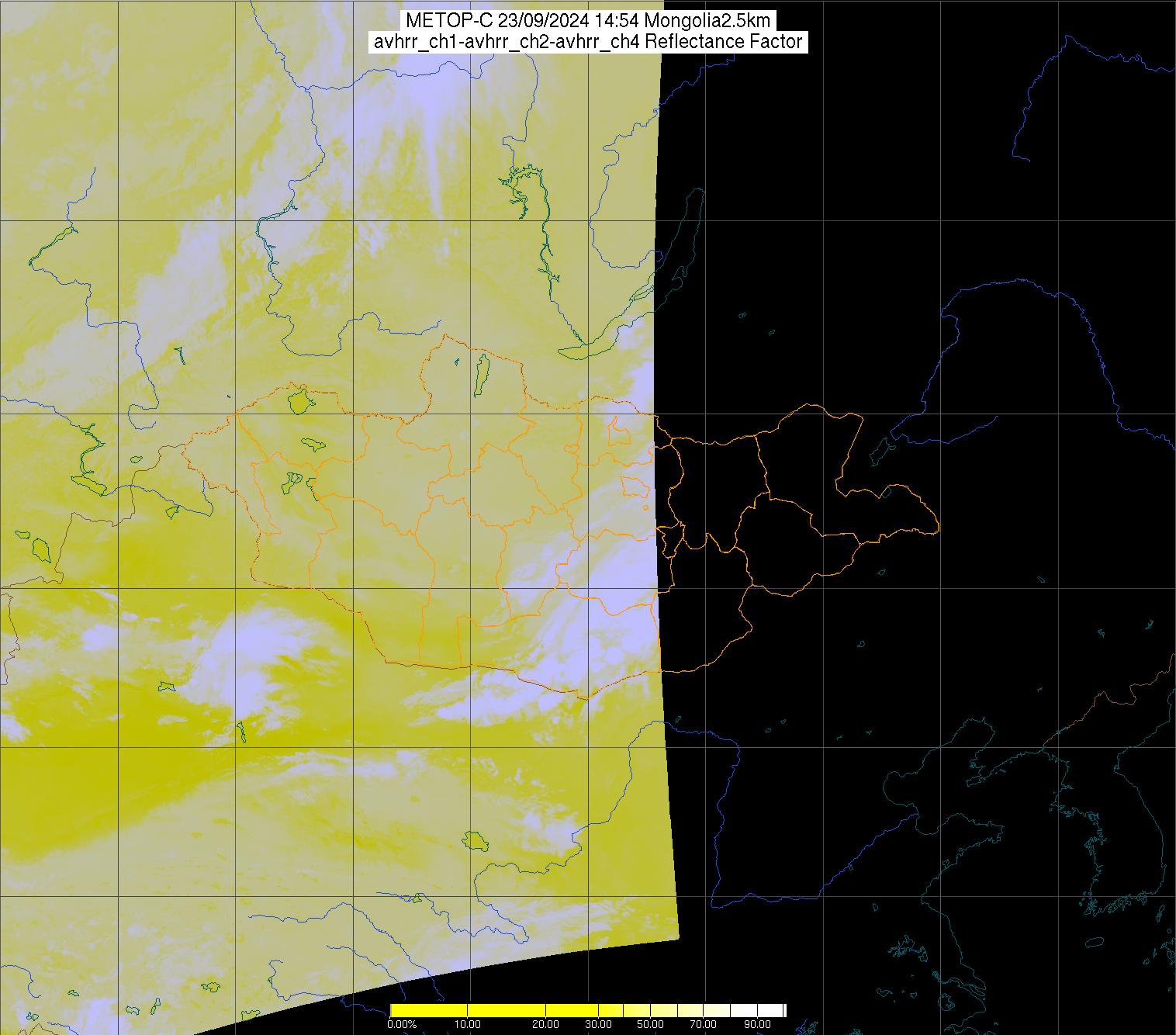This screenshot has width=1176, height=1035.
Task: Click the 70.00 colorbar label
Action: click(703, 1024)
